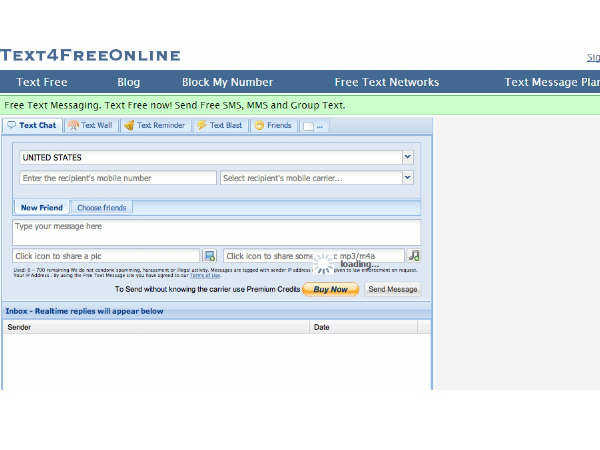The image size is (600, 450).
Task: Click the share mp3/m4a input field
Action: [314, 256]
